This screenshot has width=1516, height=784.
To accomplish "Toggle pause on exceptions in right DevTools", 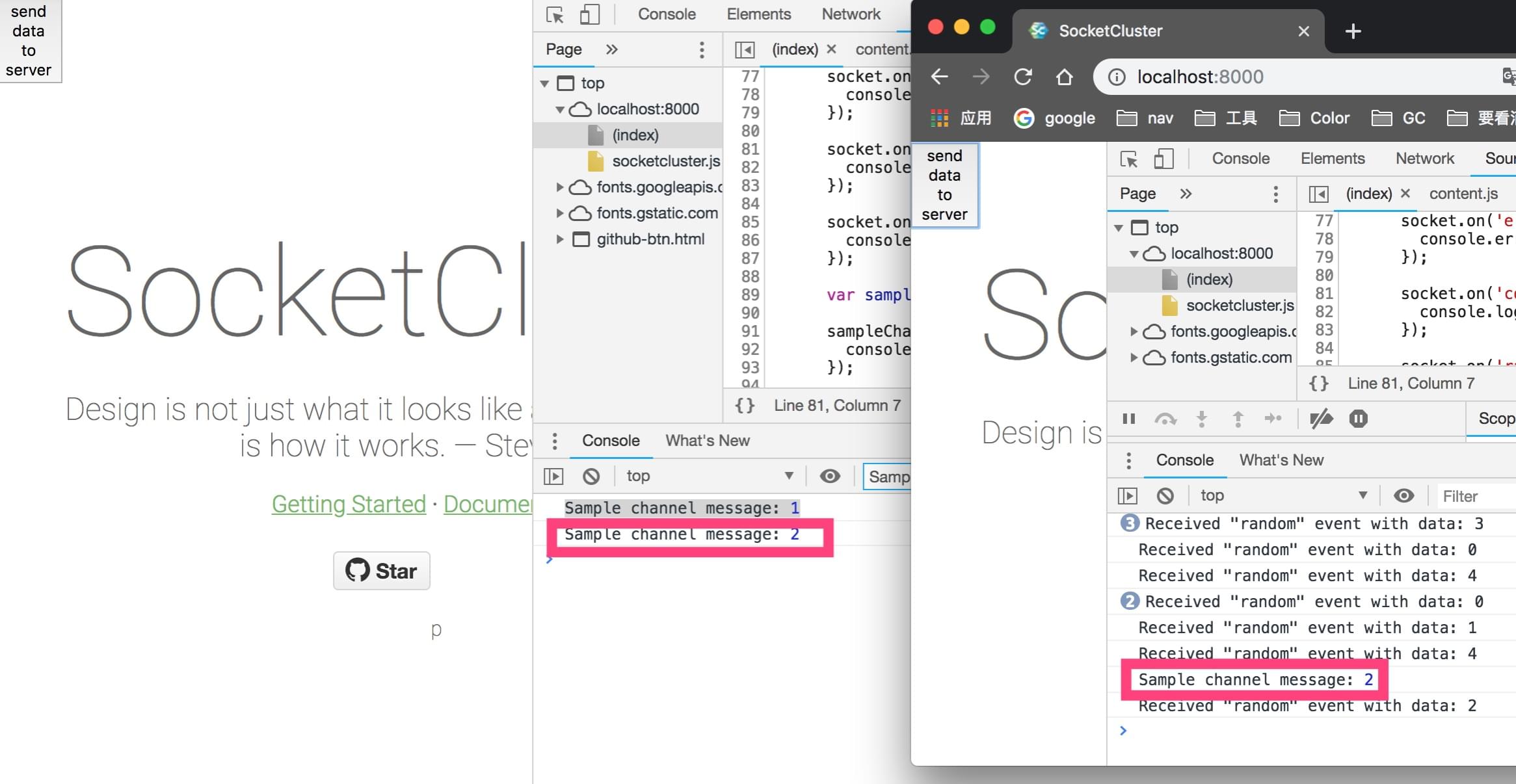I will coord(1359,419).
